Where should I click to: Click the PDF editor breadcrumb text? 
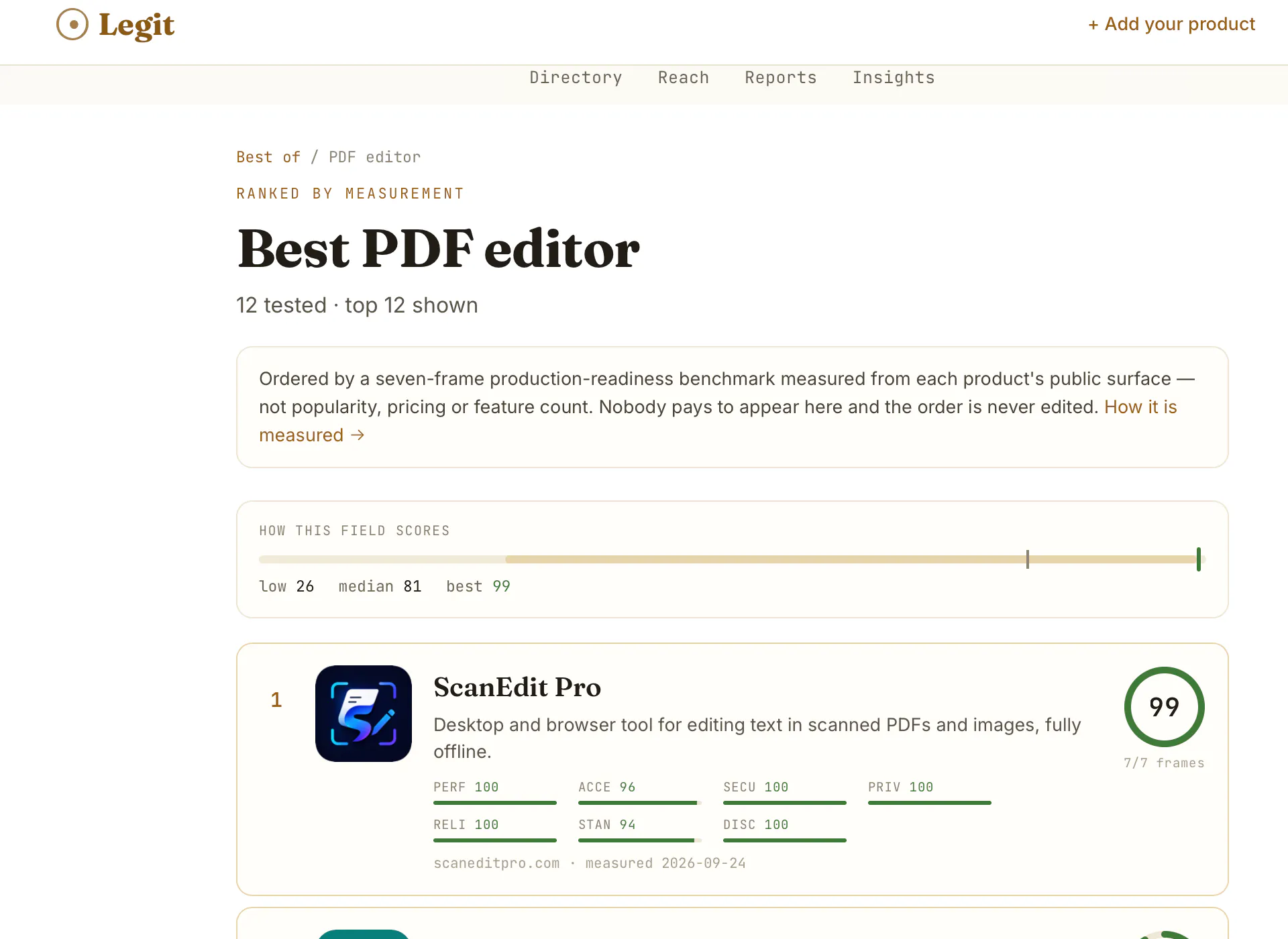pos(375,157)
